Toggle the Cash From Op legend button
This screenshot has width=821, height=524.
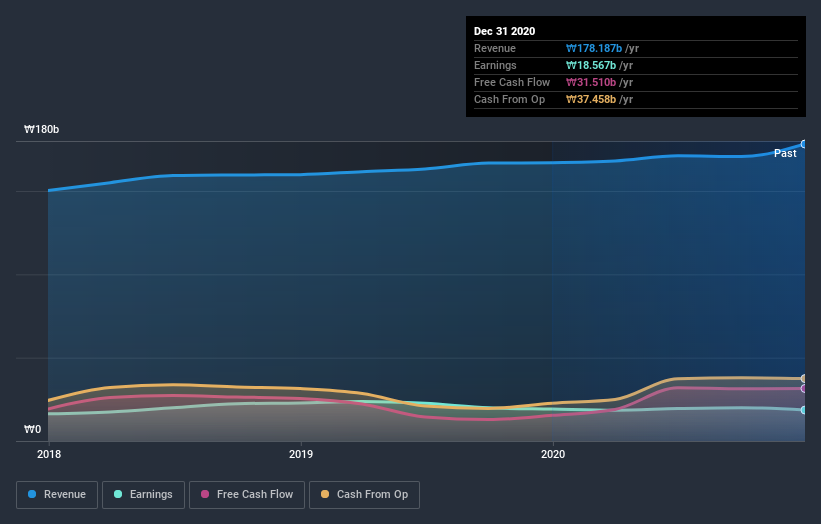(x=364, y=495)
